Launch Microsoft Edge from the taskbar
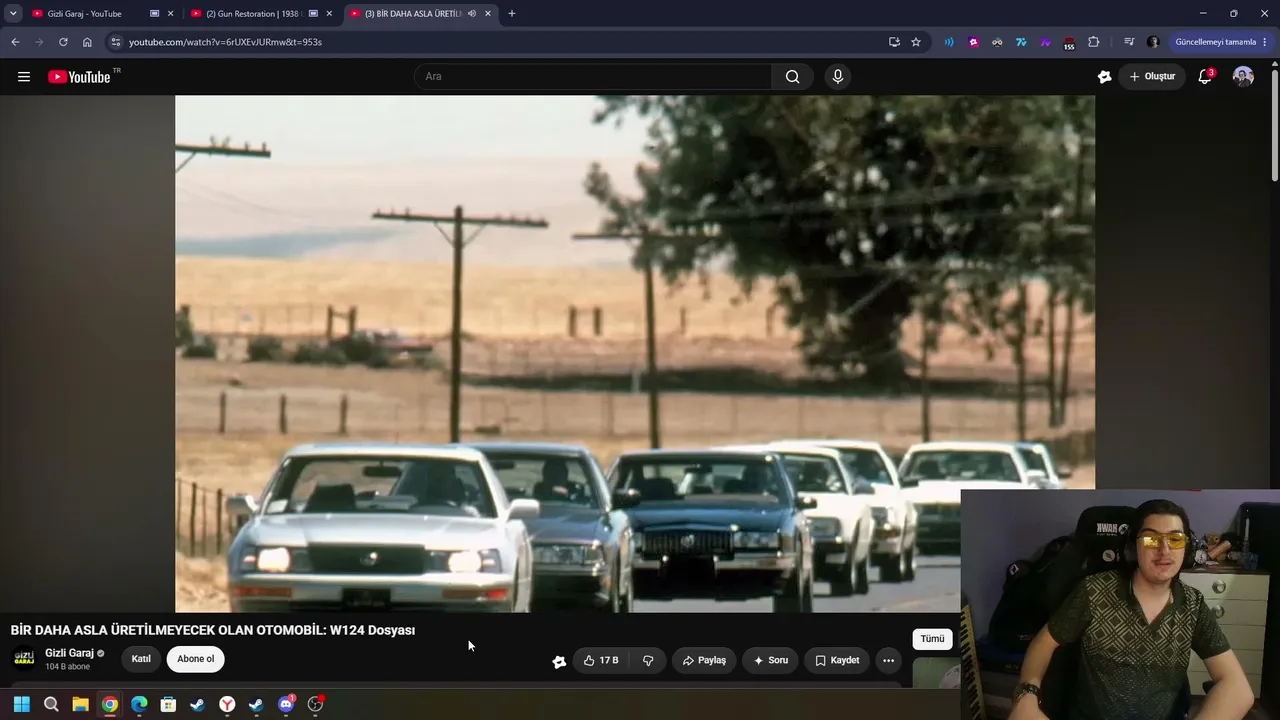 (x=139, y=705)
